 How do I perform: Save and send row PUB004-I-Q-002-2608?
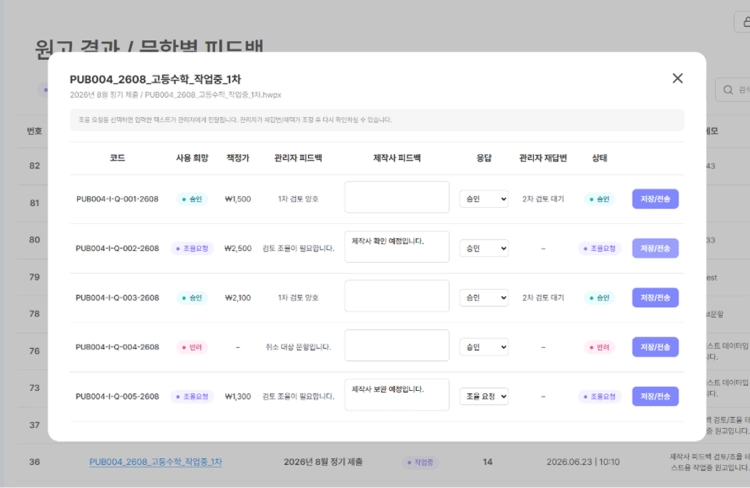(x=655, y=248)
